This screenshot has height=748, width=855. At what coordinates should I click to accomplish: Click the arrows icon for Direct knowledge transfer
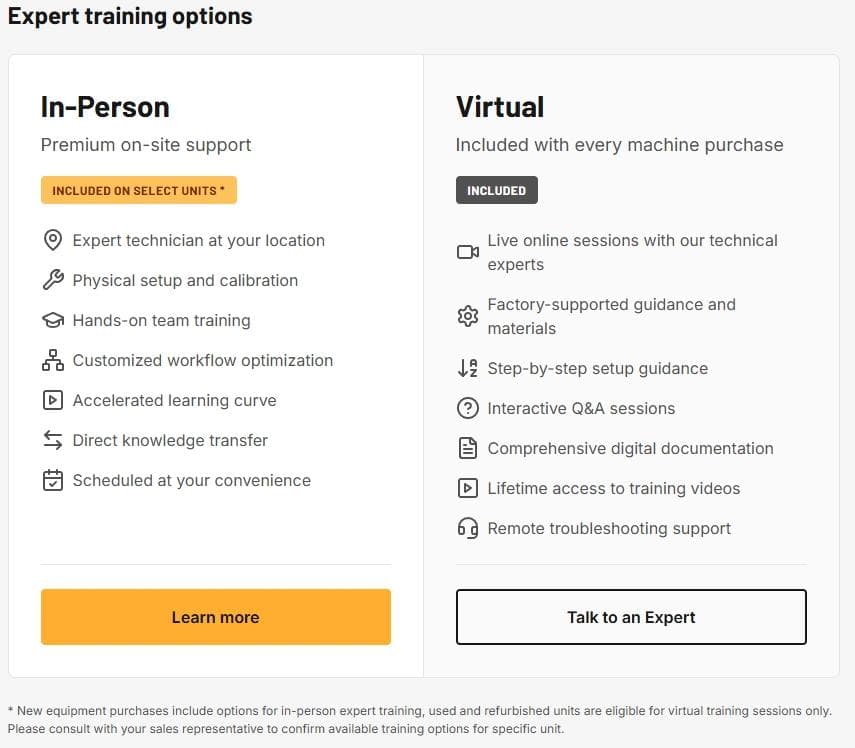coord(52,441)
